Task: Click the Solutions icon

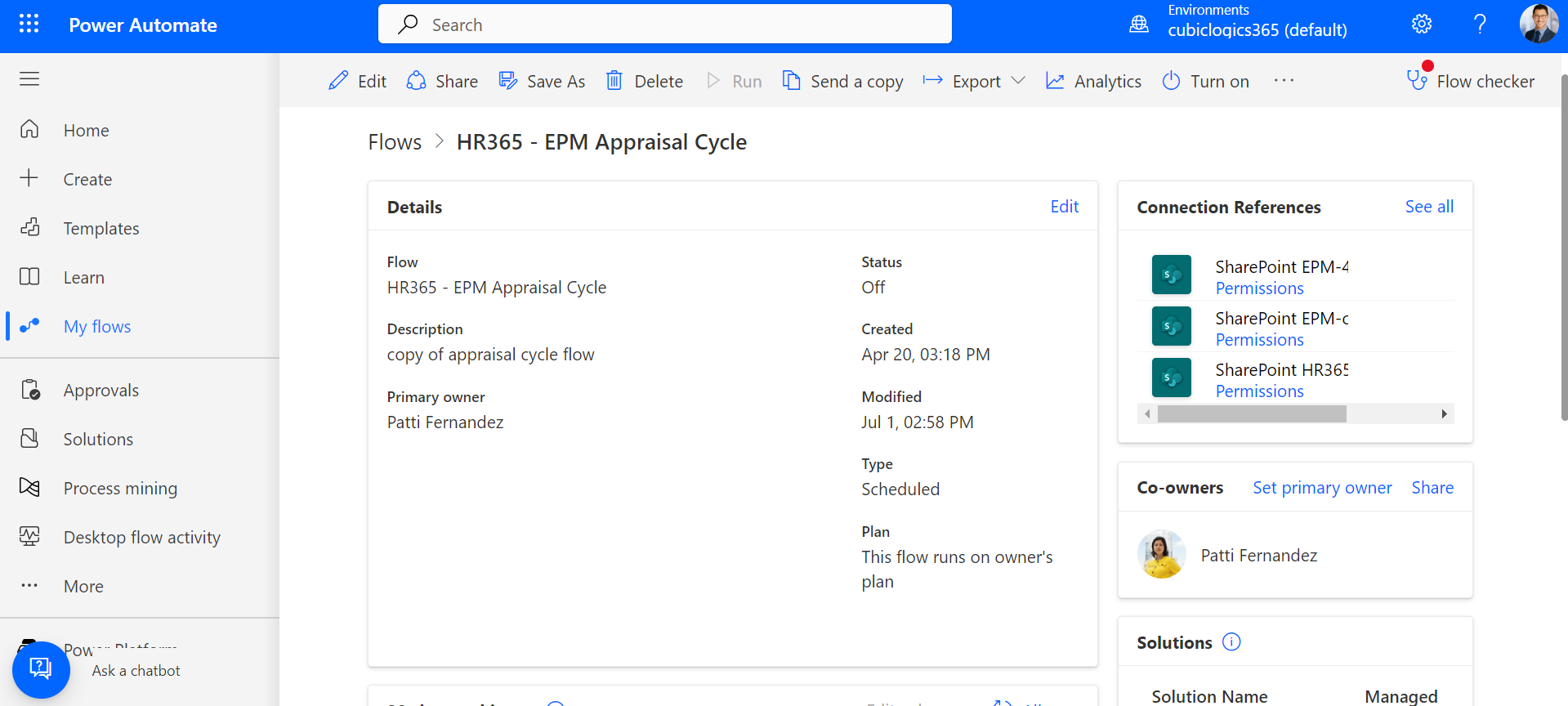Action: click(29, 439)
